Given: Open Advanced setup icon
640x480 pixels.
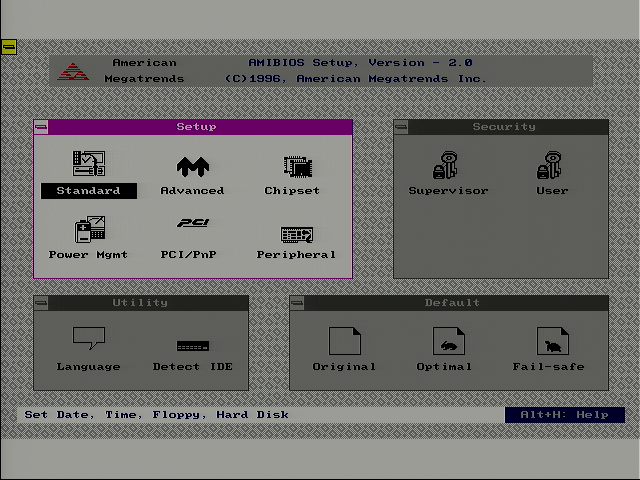Looking at the screenshot, I should (192, 165).
